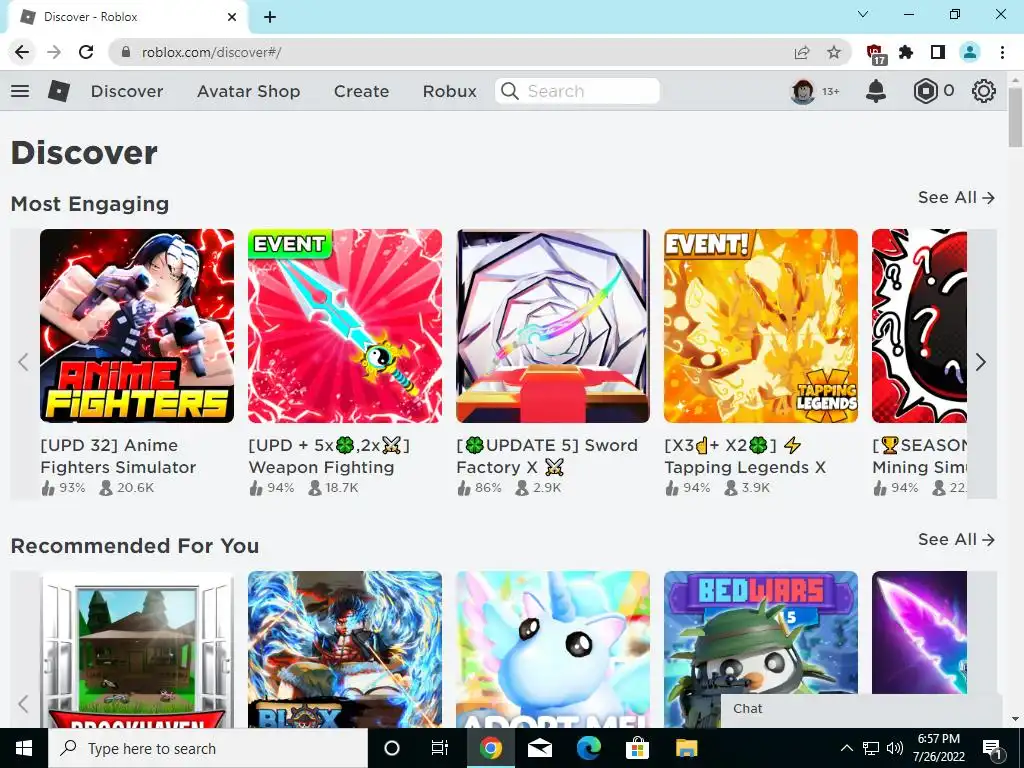Open the Discover menu item
1024x768 pixels.
click(x=127, y=91)
